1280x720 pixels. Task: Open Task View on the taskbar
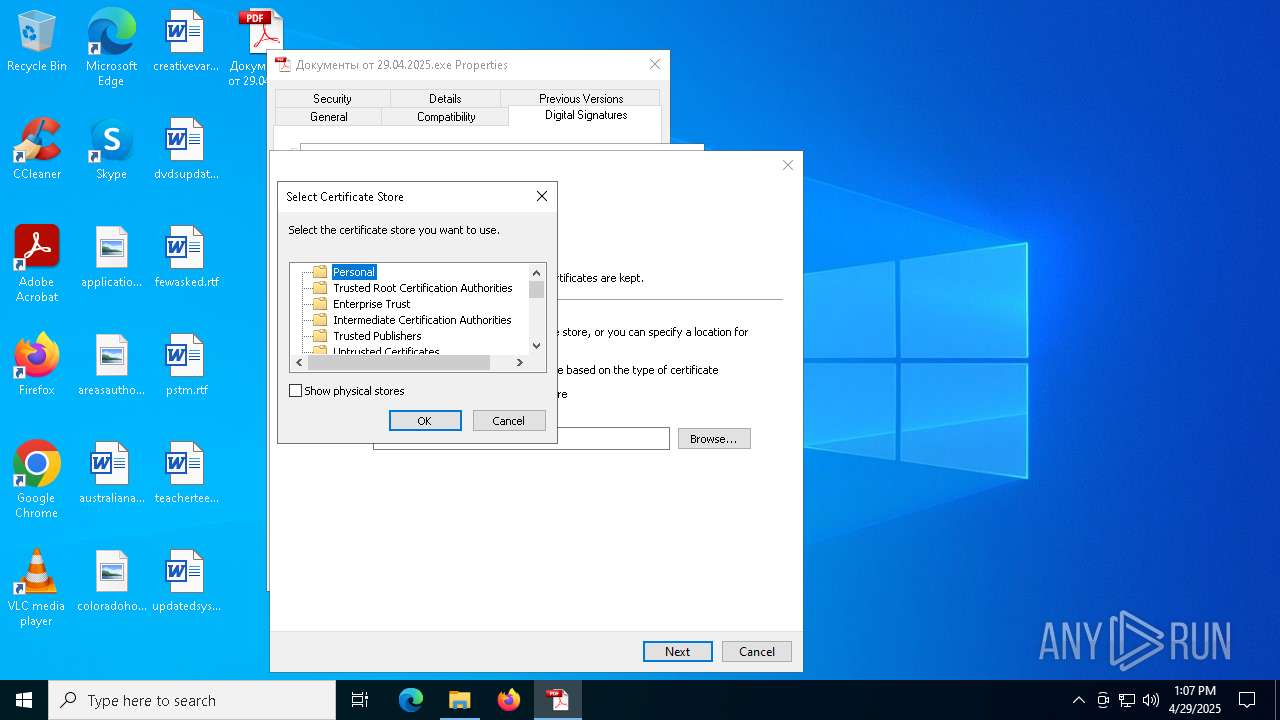coord(360,700)
